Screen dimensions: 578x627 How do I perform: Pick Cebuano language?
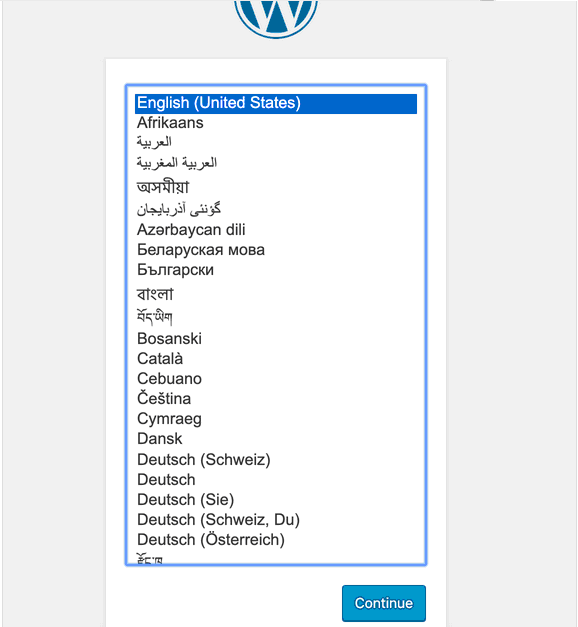(x=276, y=379)
